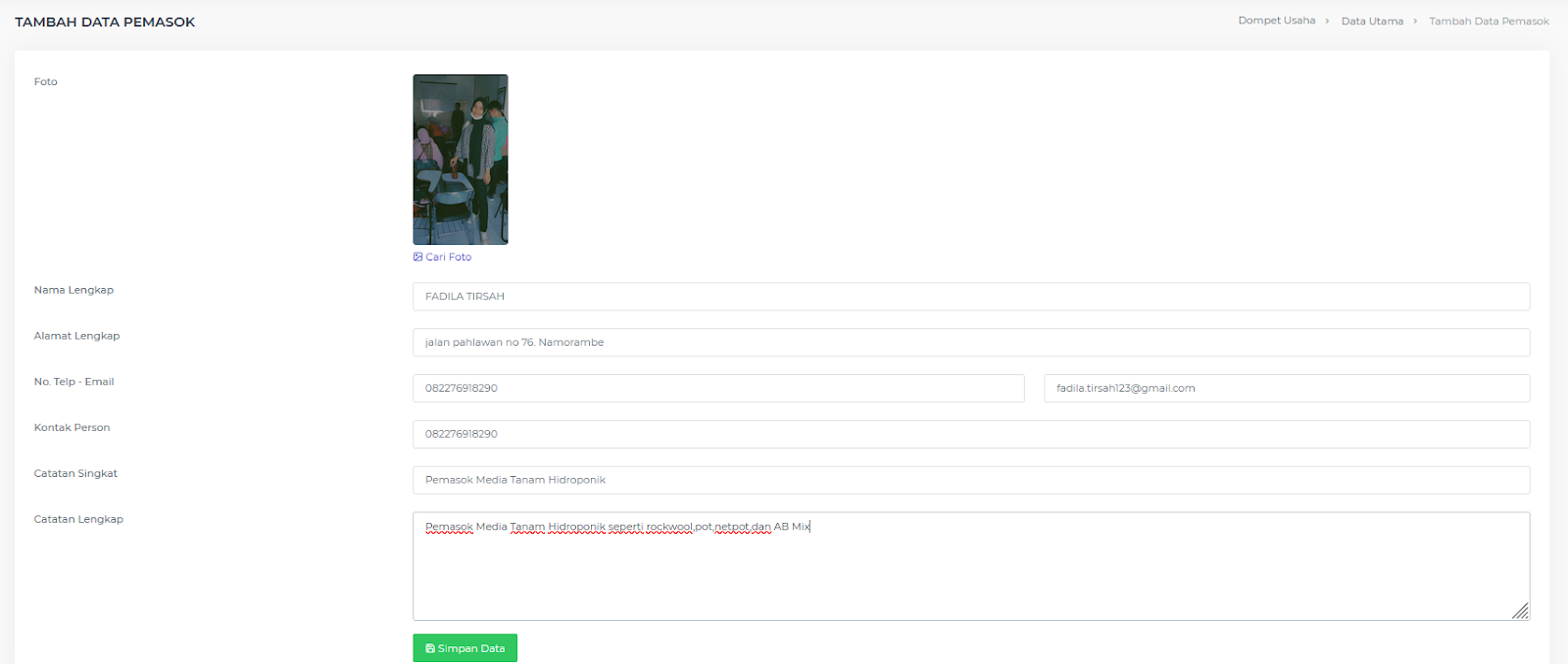Click the chevron after Dompet Usaha breadcrumb
The width and height of the screenshot is (1568, 664).
(1328, 21)
